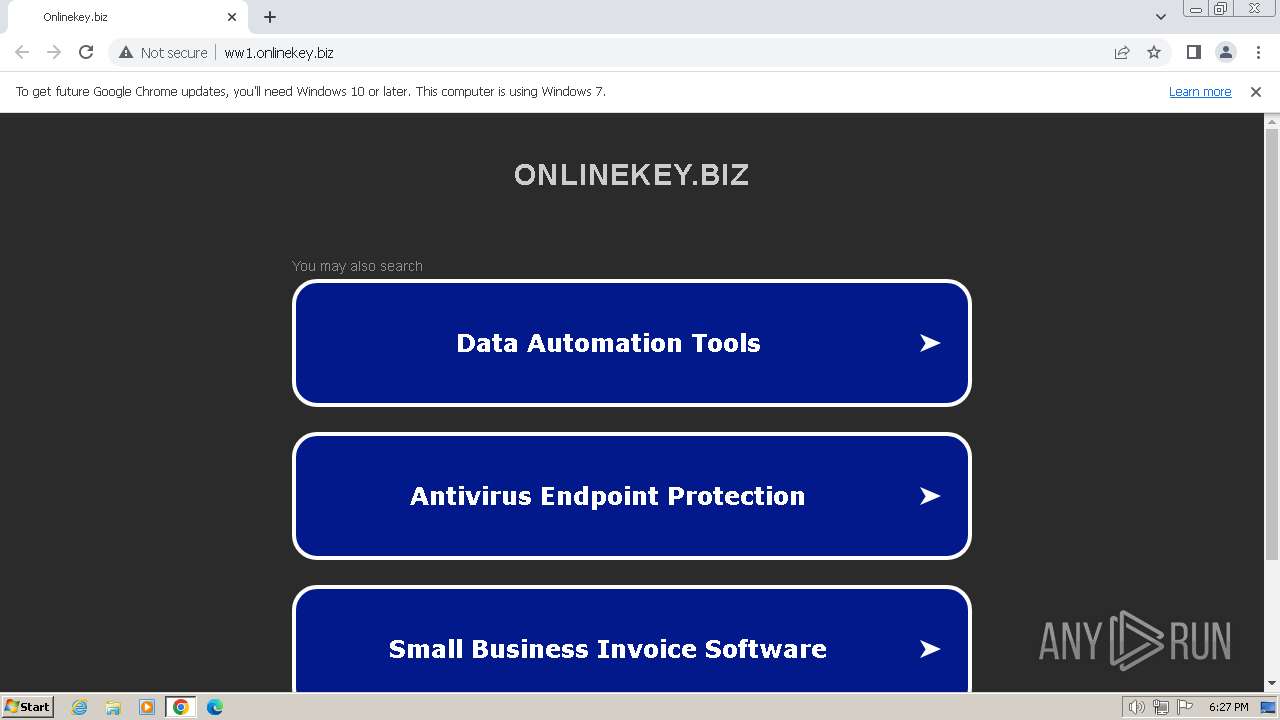Viewport: 1280px width, 720px height.
Task: Open a new tab
Action: [270, 17]
